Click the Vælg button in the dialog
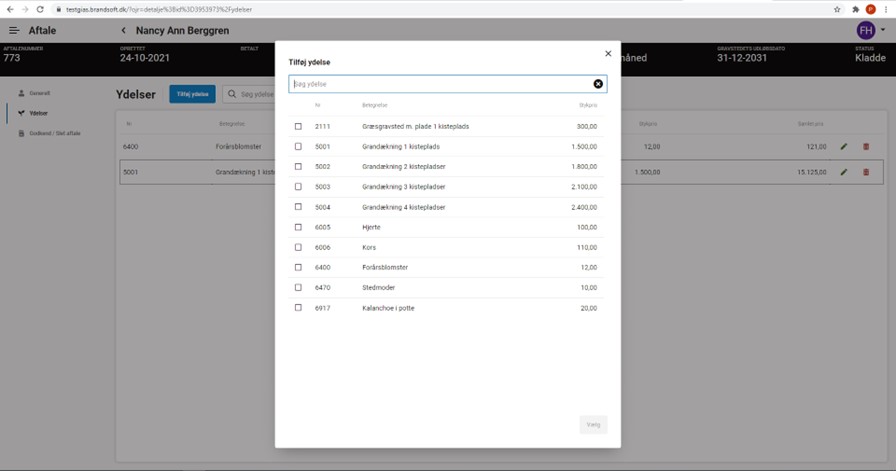This screenshot has width=896, height=471. 593,425
